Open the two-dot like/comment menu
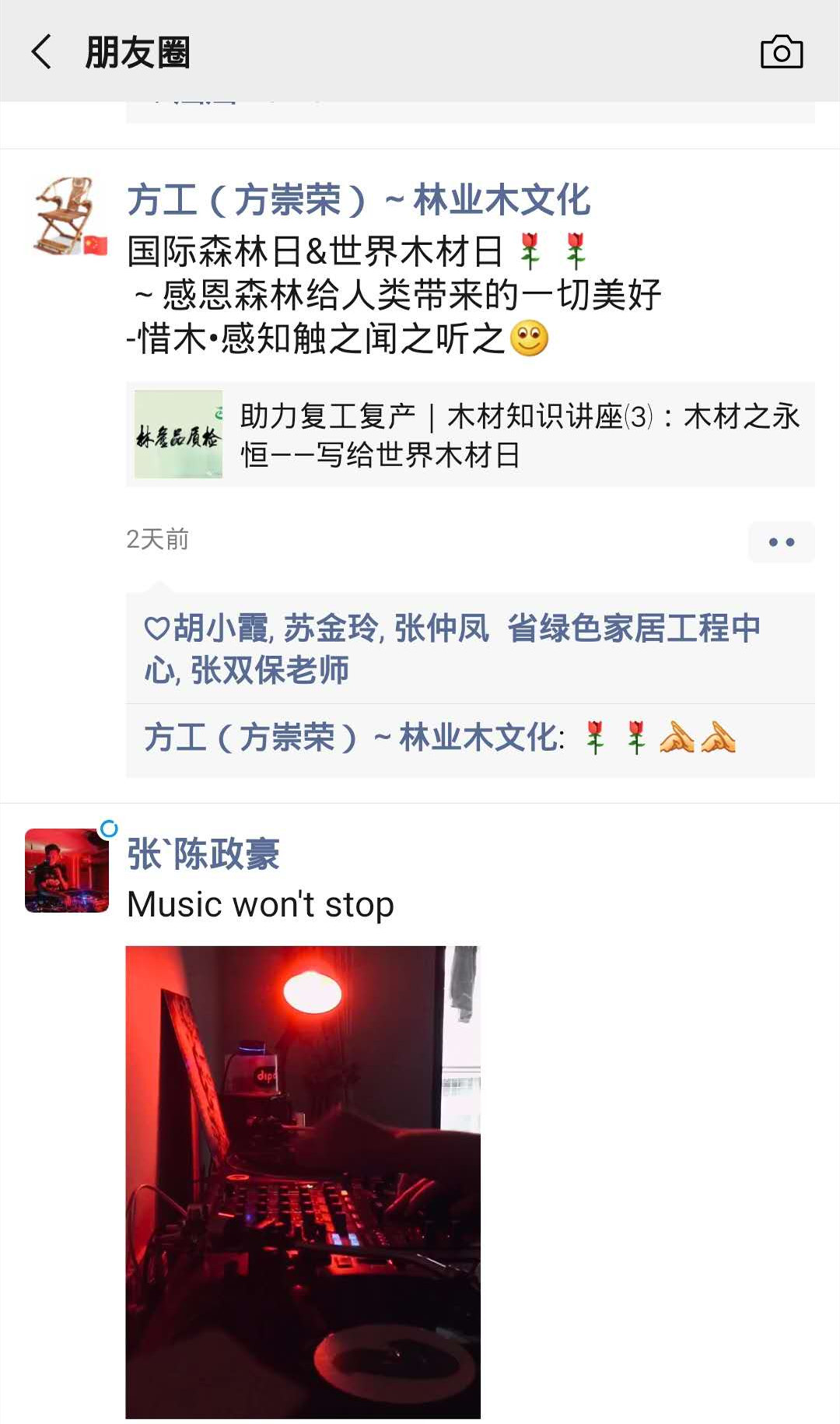Screen dimensions: 840x1424 click(781, 542)
